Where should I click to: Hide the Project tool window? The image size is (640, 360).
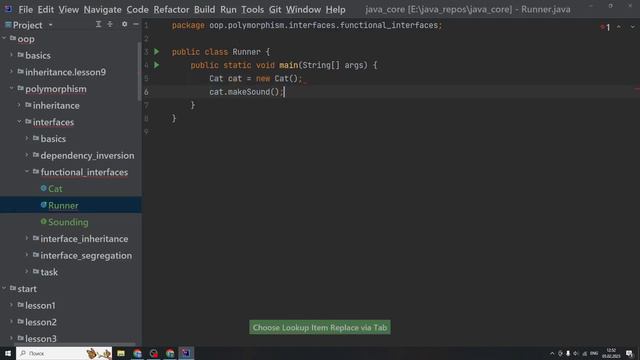(x=136, y=24)
